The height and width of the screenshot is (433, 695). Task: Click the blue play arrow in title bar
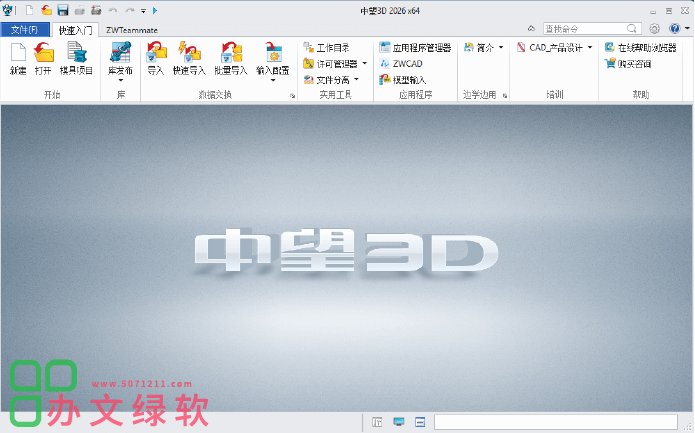click(x=155, y=10)
